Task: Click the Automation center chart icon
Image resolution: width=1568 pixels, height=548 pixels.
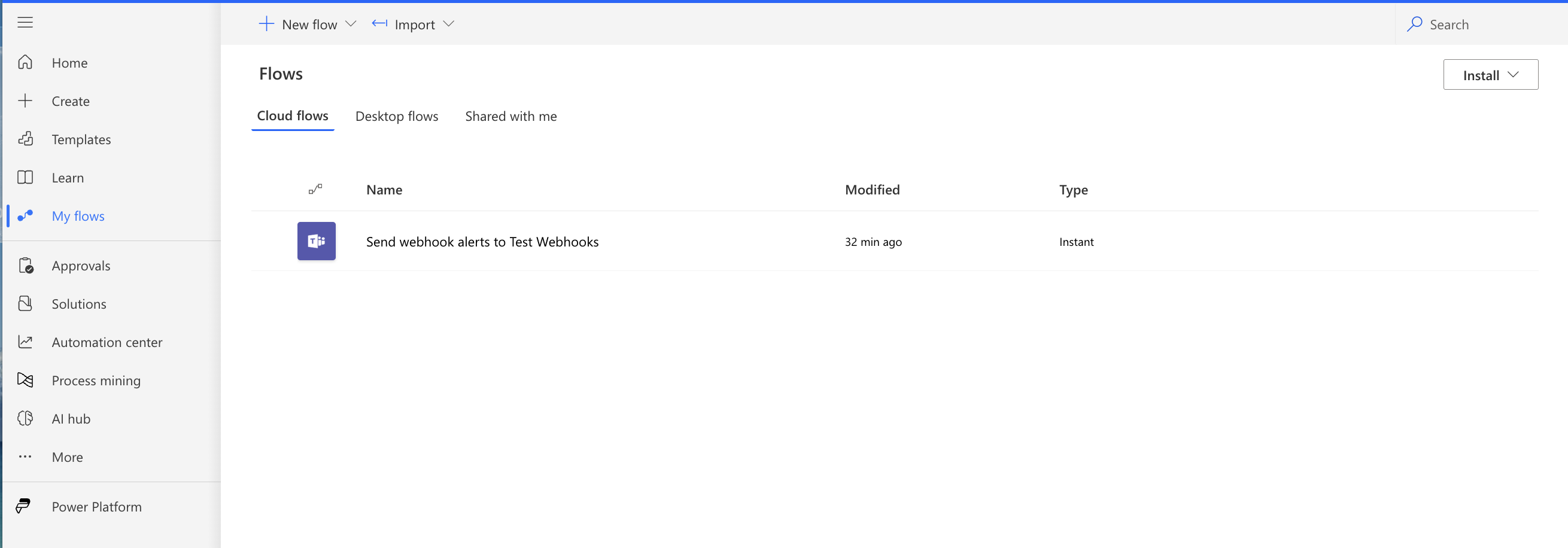Action: 25,342
